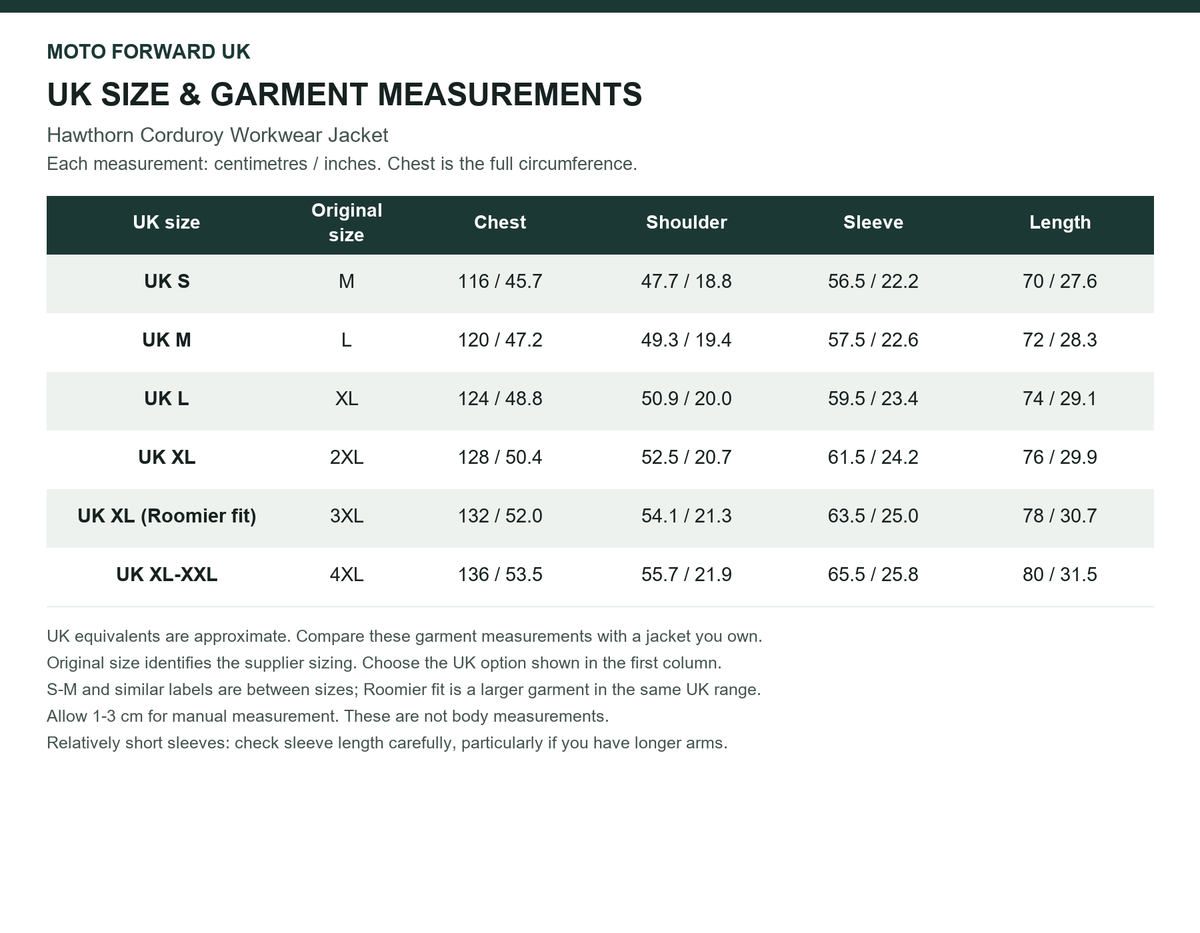Click shoulder value 55.7 / 21.9
The height and width of the screenshot is (933, 1200).
(686, 574)
